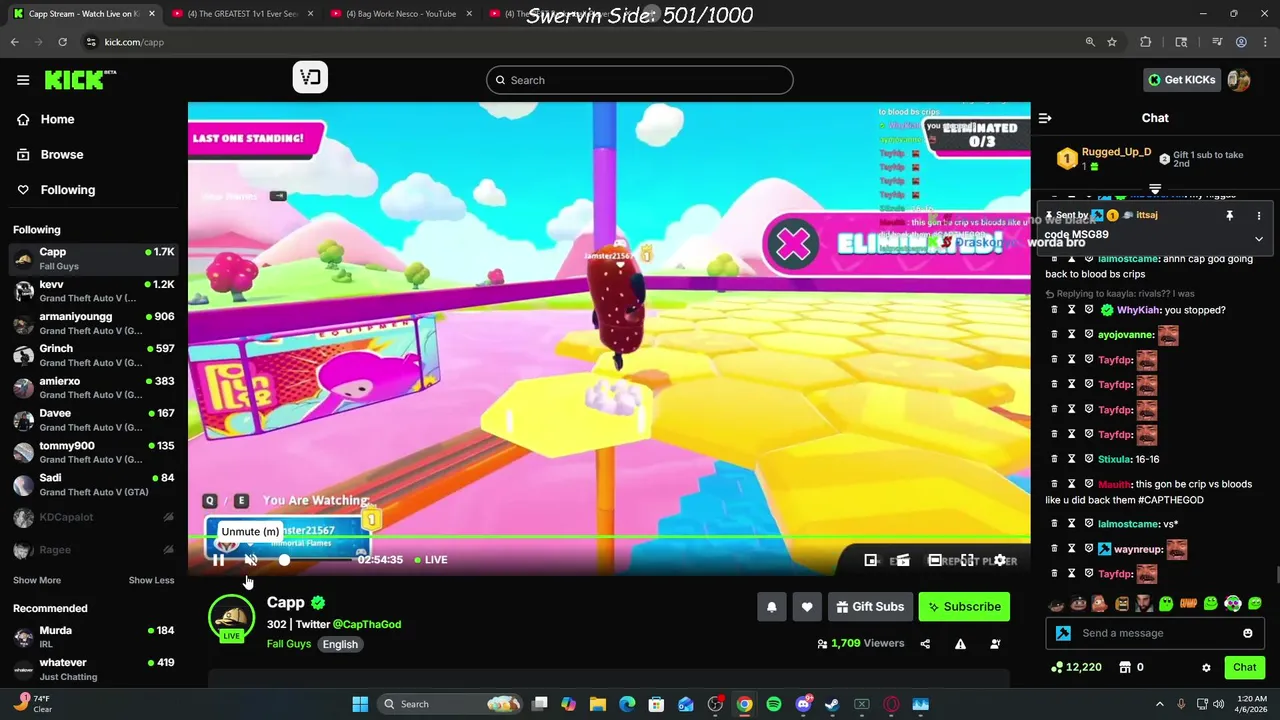Open the @CapThaGod Twitter link
The image size is (1280, 720).
point(367,624)
